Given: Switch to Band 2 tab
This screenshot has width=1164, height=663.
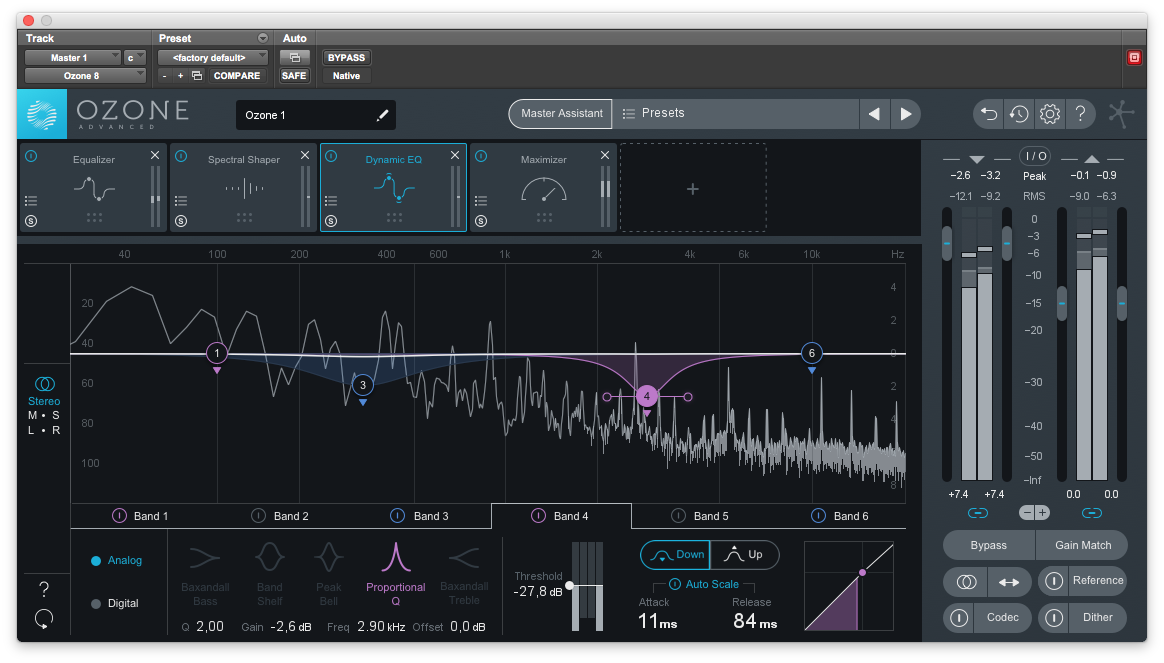Looking at the screenshot, I should pos(280,516).
